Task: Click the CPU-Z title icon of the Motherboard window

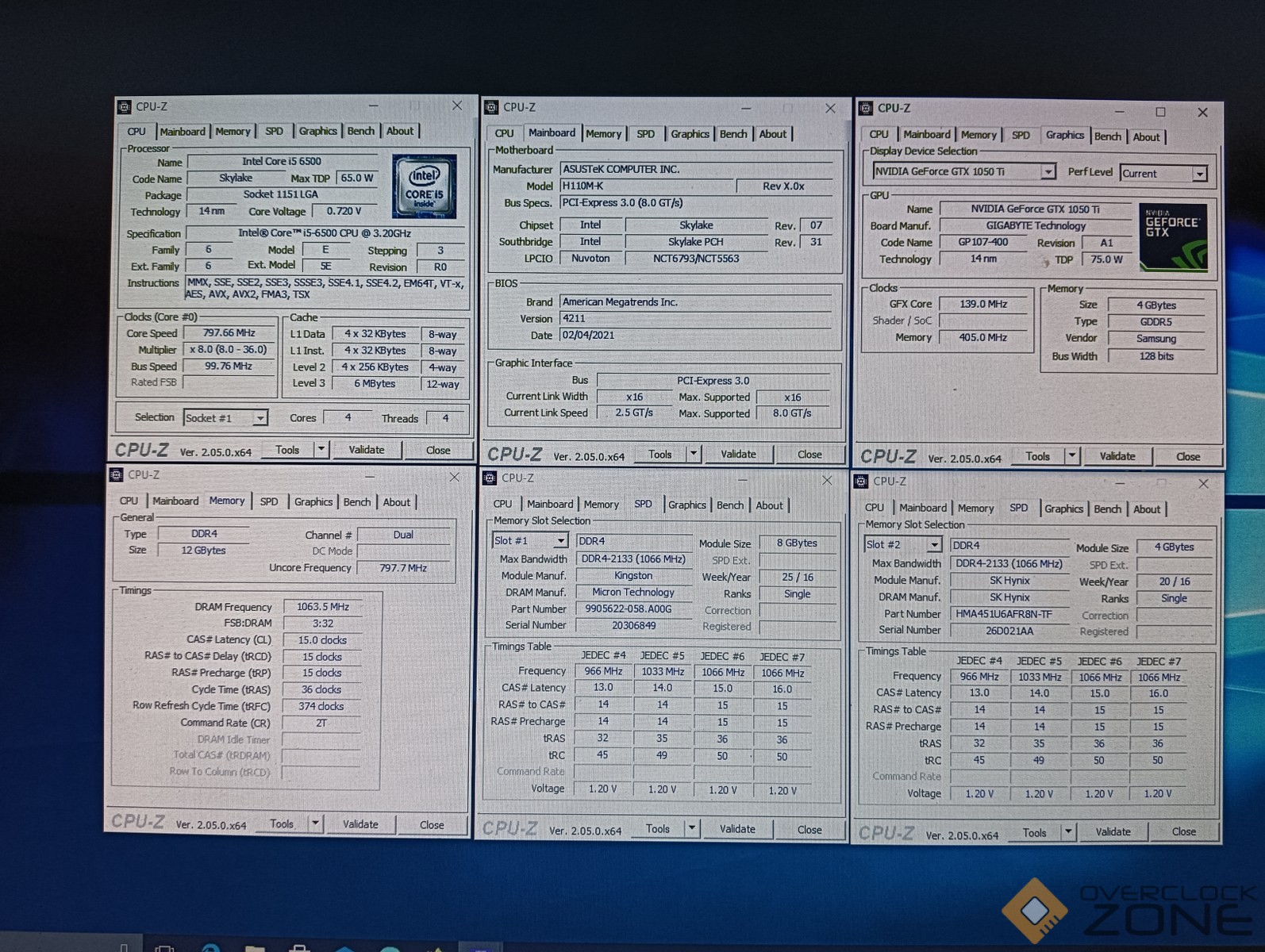Action: [x=491, y=107]
